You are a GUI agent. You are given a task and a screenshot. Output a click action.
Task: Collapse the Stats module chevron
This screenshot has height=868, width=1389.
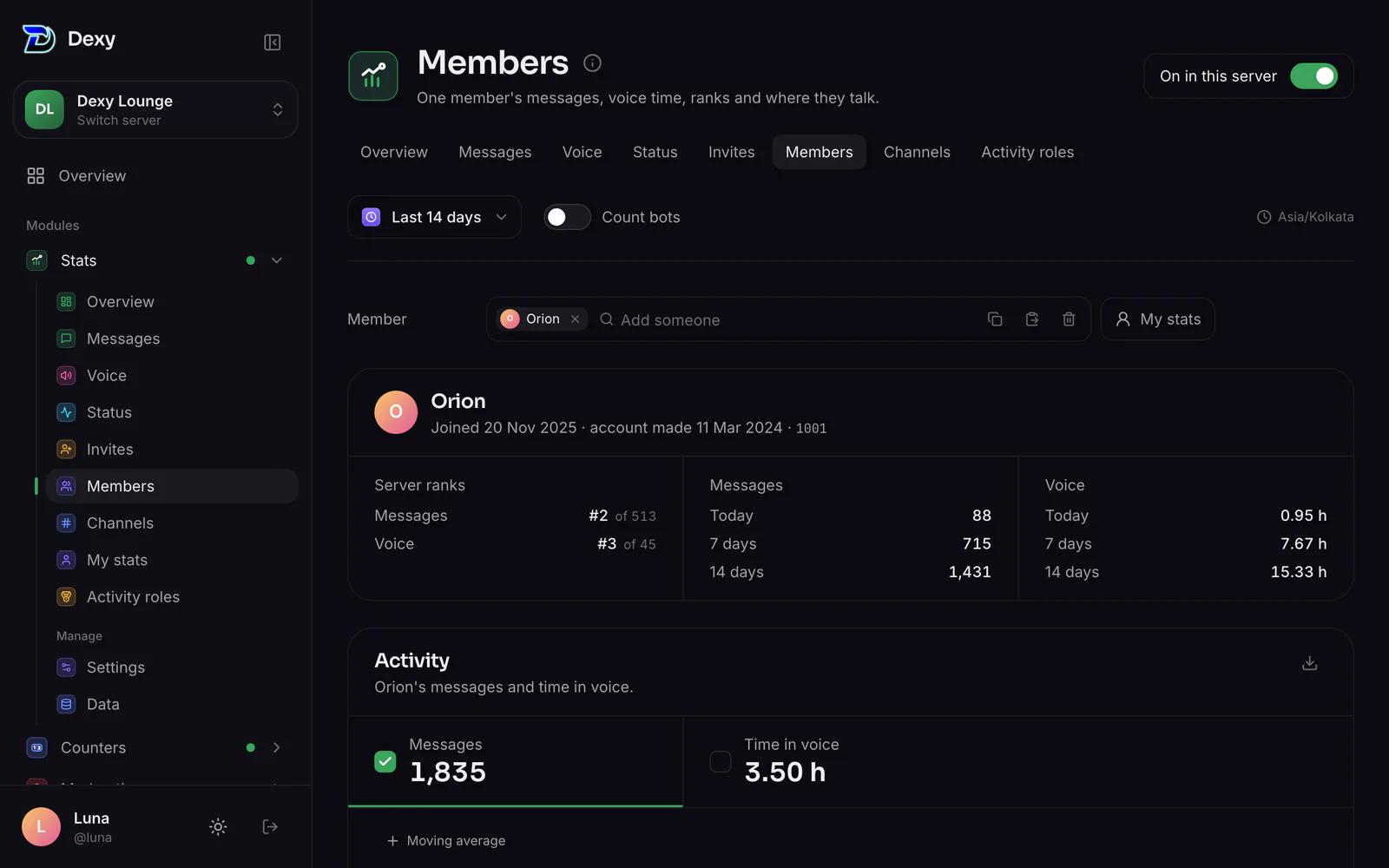277,260
